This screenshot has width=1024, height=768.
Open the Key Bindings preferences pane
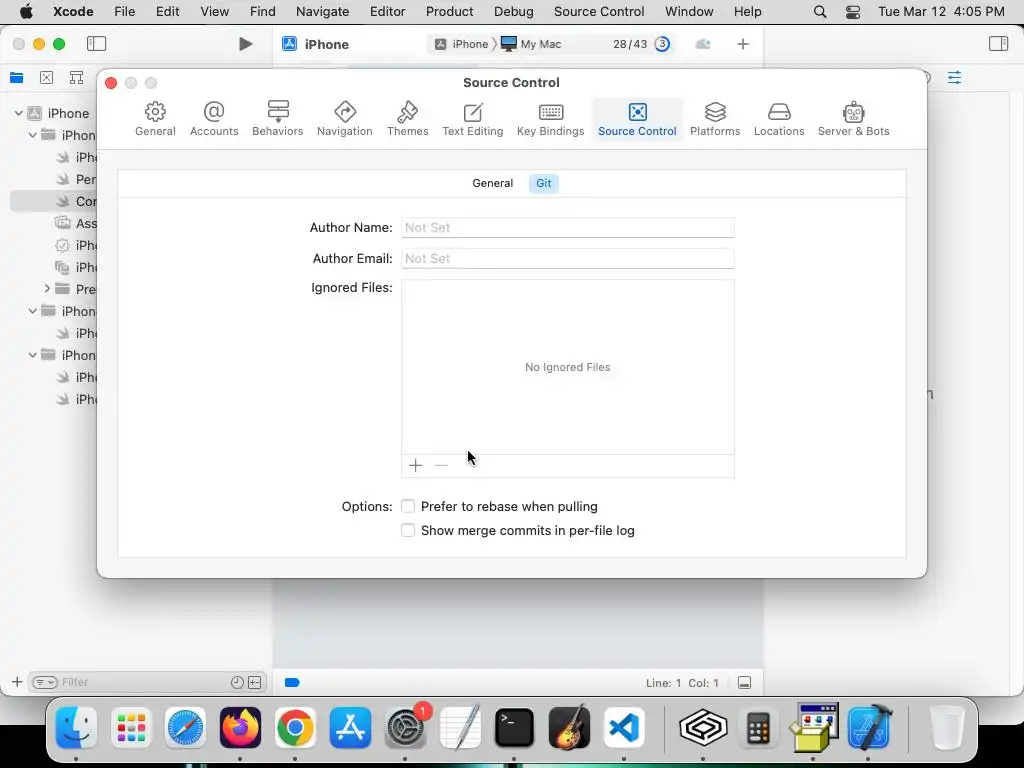tap(550, 119)
